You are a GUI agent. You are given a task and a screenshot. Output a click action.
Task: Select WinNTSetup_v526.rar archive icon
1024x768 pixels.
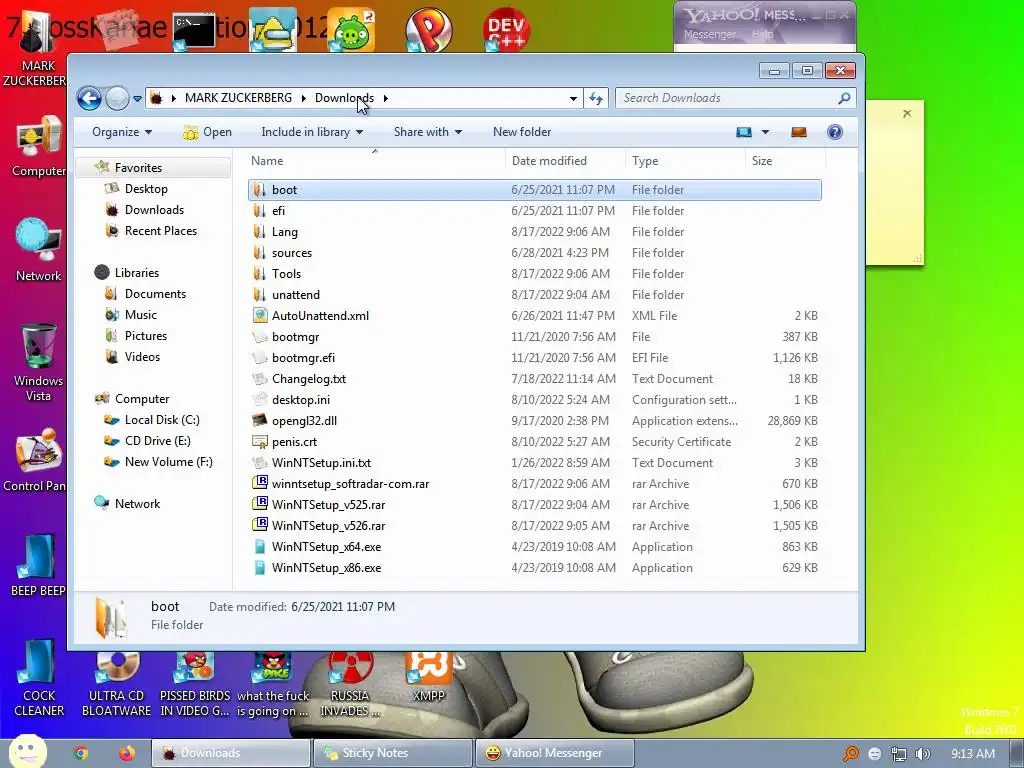point(260,525)
